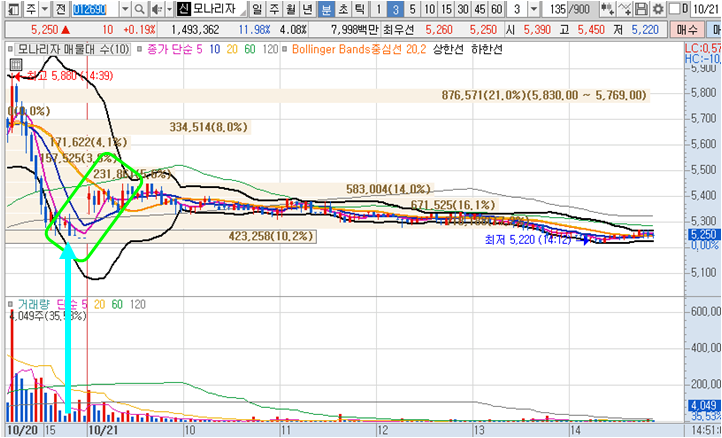722x438 pixels.
Task: Click the 876,571(21.0%) volume profile bar
Action: click(x=327, y=95)
